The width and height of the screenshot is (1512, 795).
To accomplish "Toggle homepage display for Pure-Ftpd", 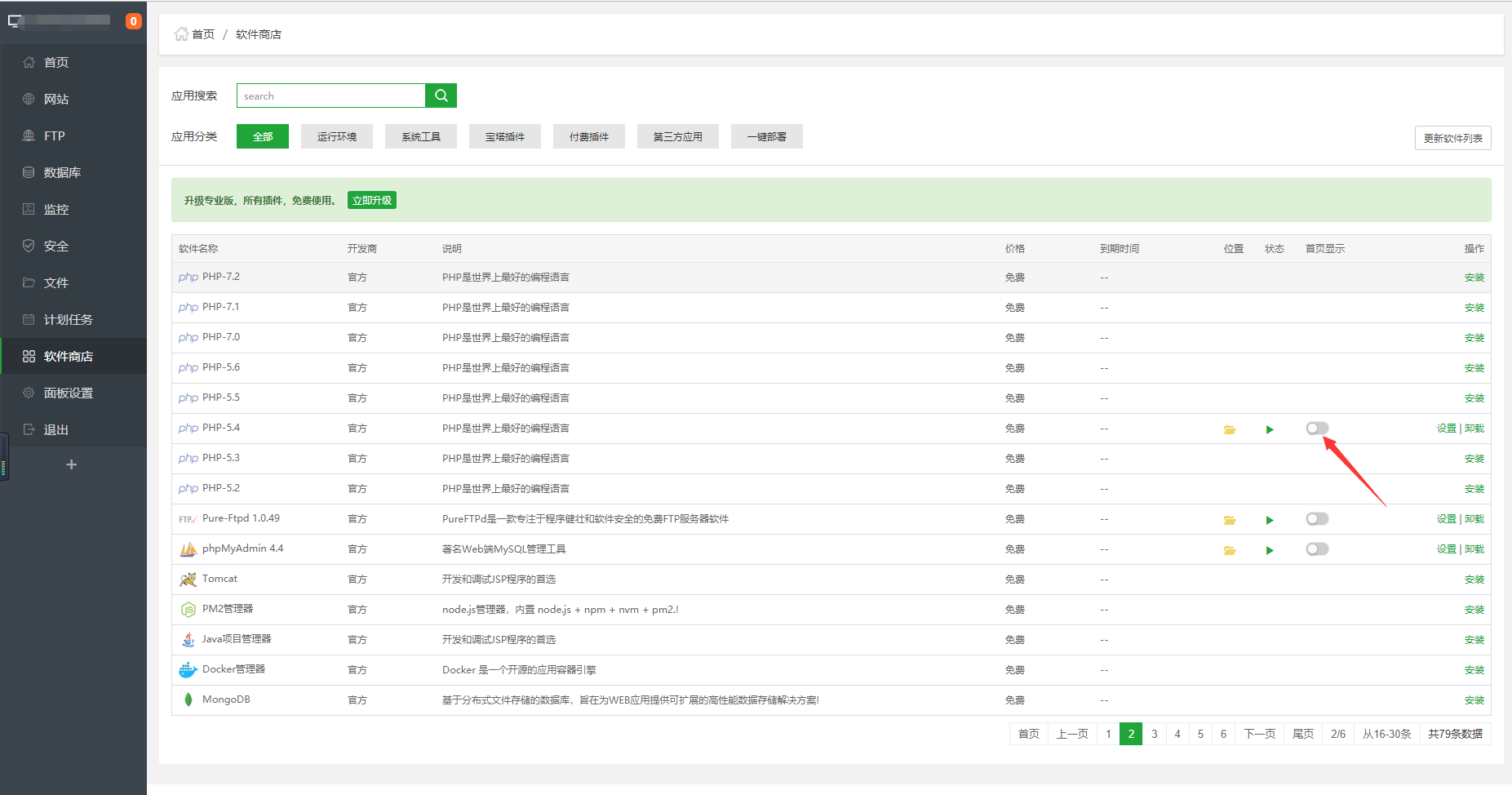I will [1317, 519].
